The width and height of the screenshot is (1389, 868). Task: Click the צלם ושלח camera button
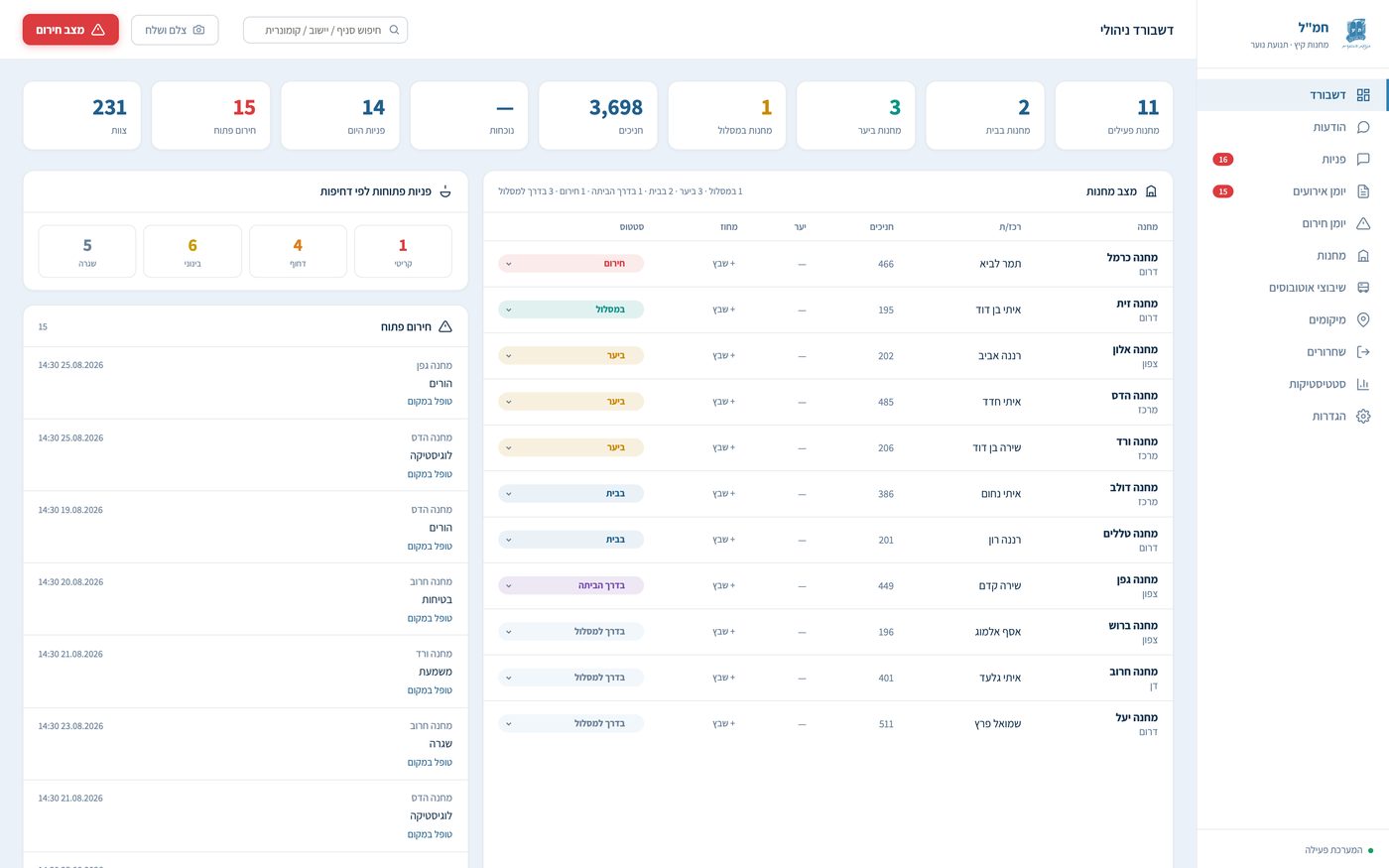[175, 30]
